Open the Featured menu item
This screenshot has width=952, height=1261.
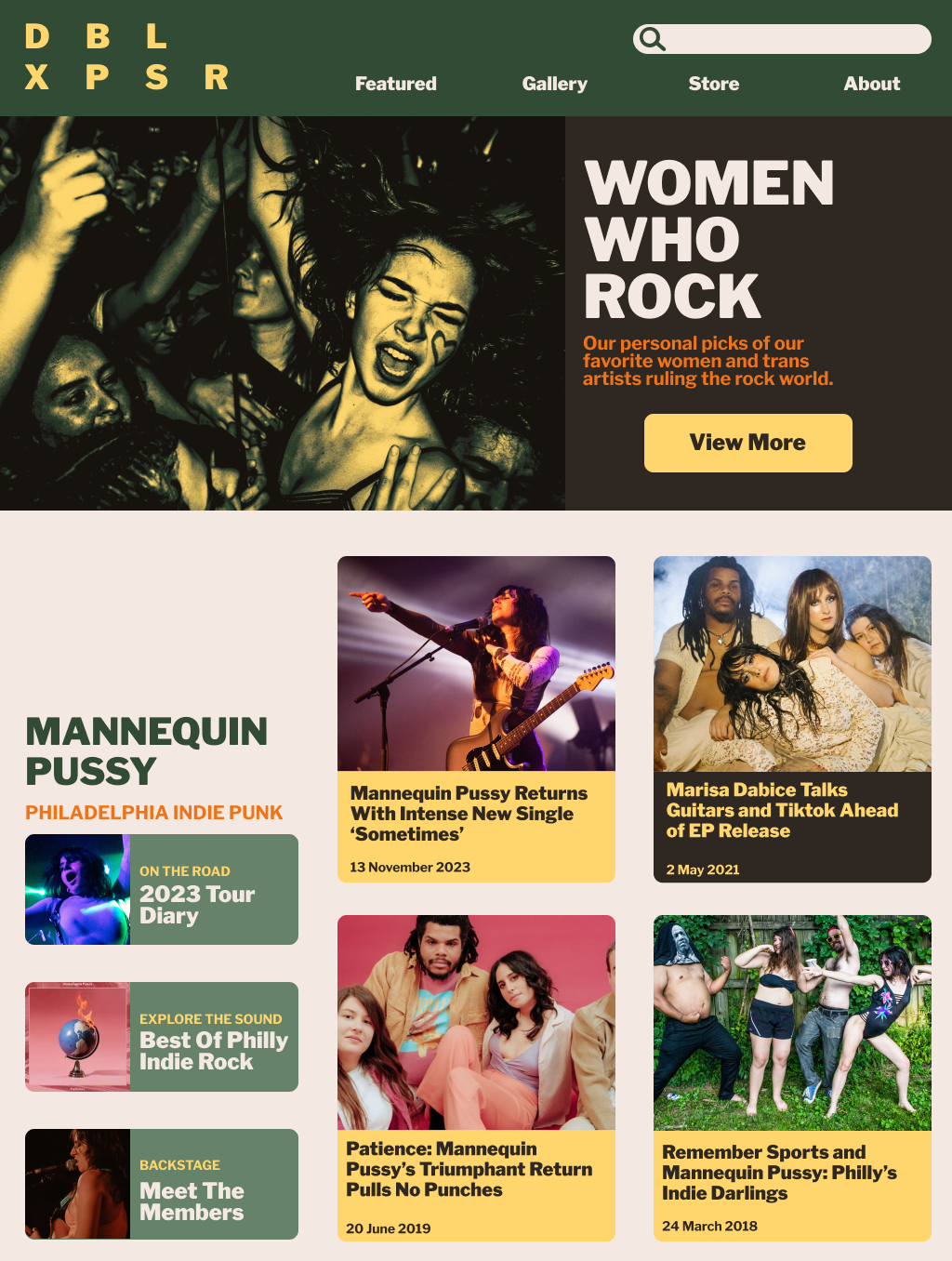tap(396, 84)
